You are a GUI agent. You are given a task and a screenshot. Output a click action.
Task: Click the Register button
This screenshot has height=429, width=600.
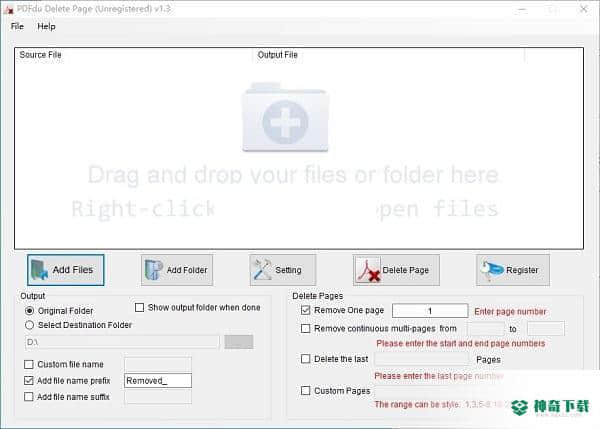(x=513, y=270)
